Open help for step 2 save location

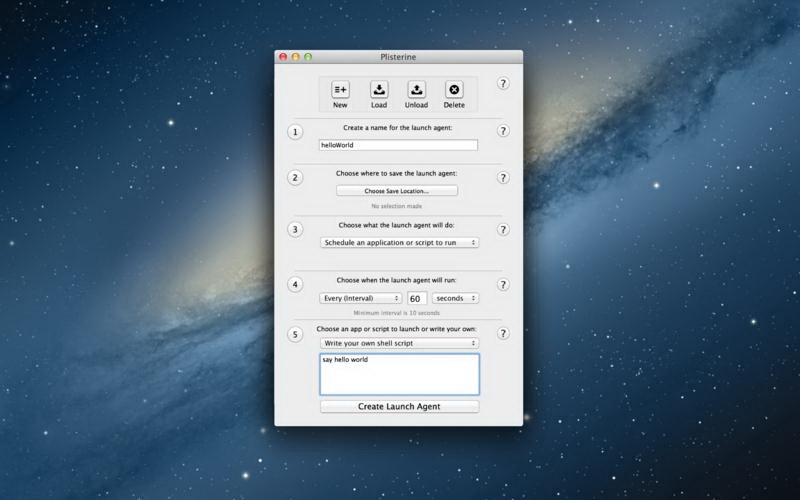(503, 177)
